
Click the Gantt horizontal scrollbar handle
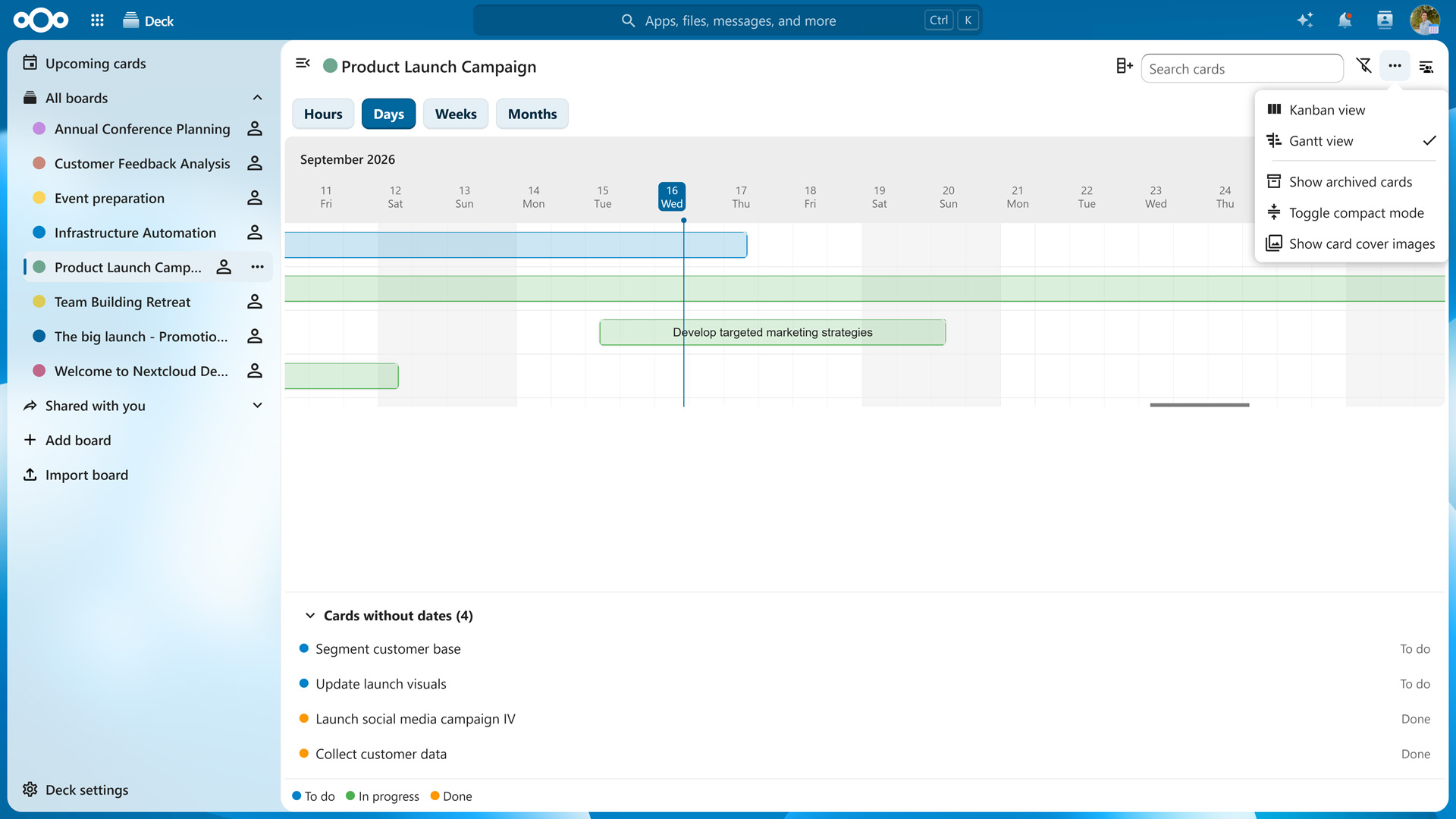[x=1200, y=405]
